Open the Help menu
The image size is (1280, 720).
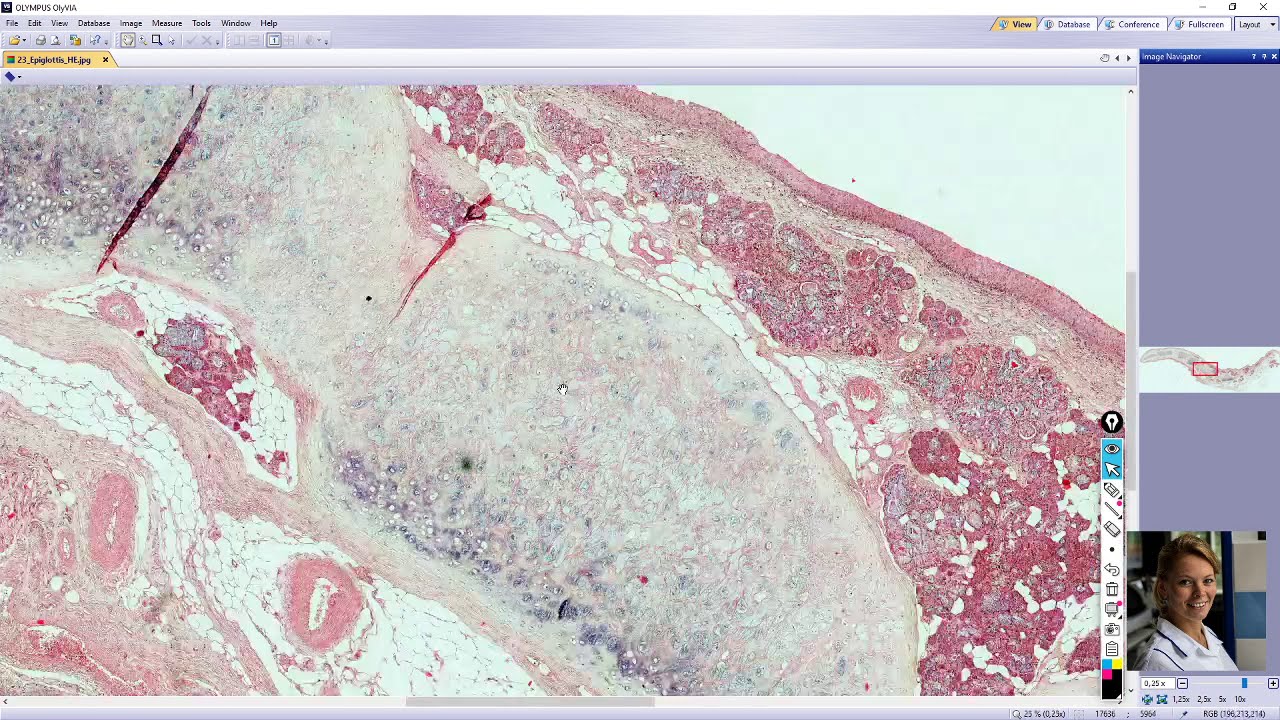click(269, 23)
